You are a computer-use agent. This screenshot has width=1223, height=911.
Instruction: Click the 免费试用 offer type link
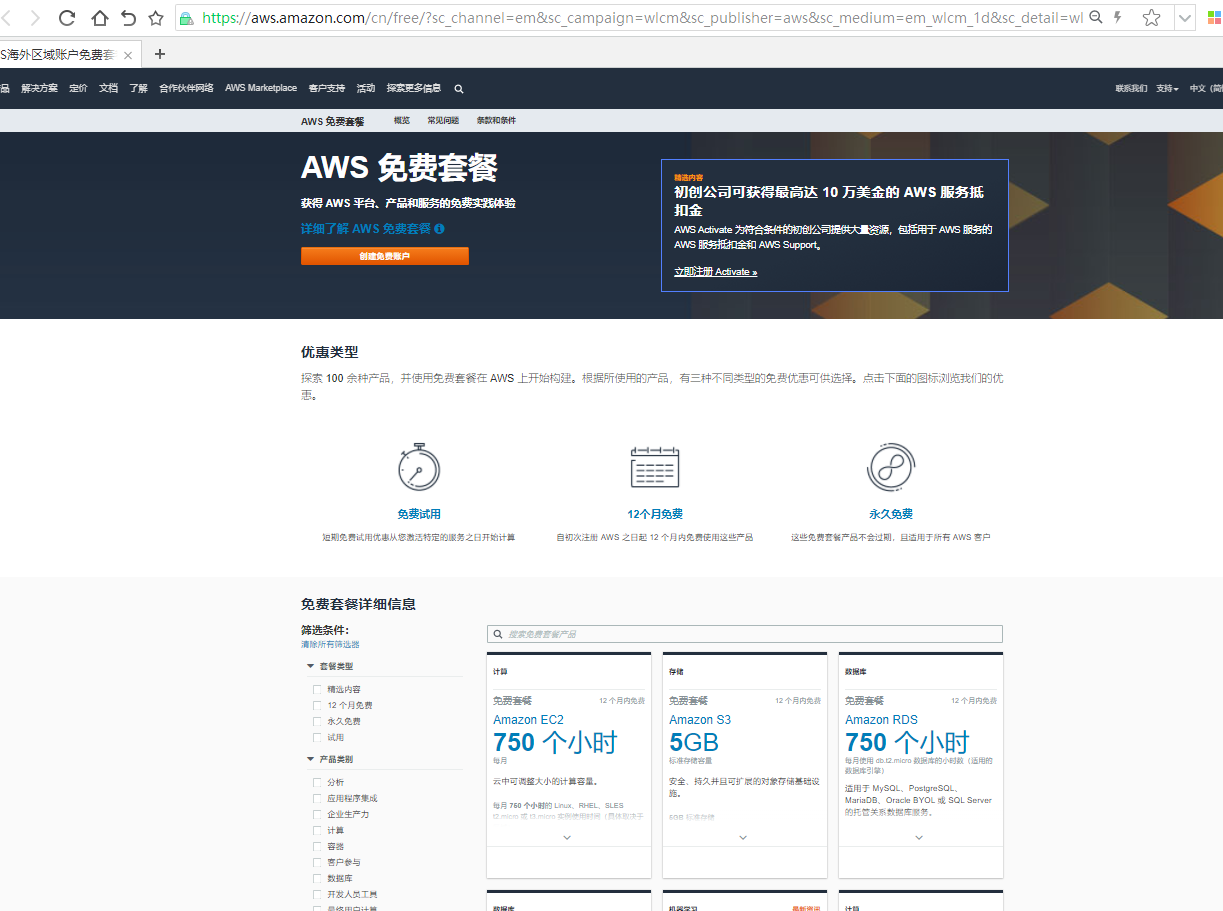[419, 514]
